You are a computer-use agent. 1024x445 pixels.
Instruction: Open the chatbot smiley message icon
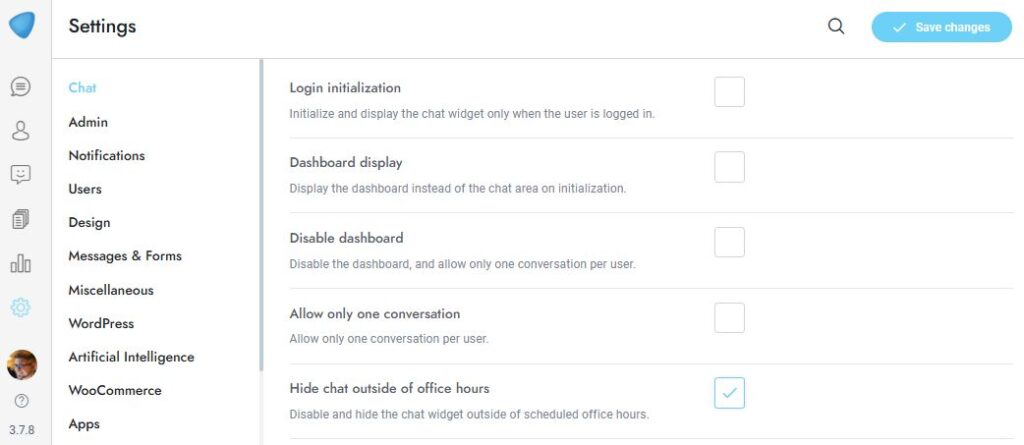click(x=21, y=174)
